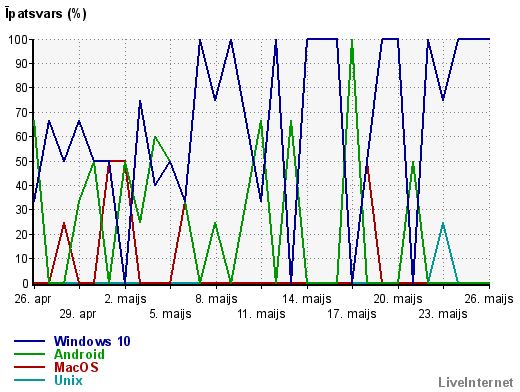
Task: Click the teal Unix legend line
Action: pos(29,380)
